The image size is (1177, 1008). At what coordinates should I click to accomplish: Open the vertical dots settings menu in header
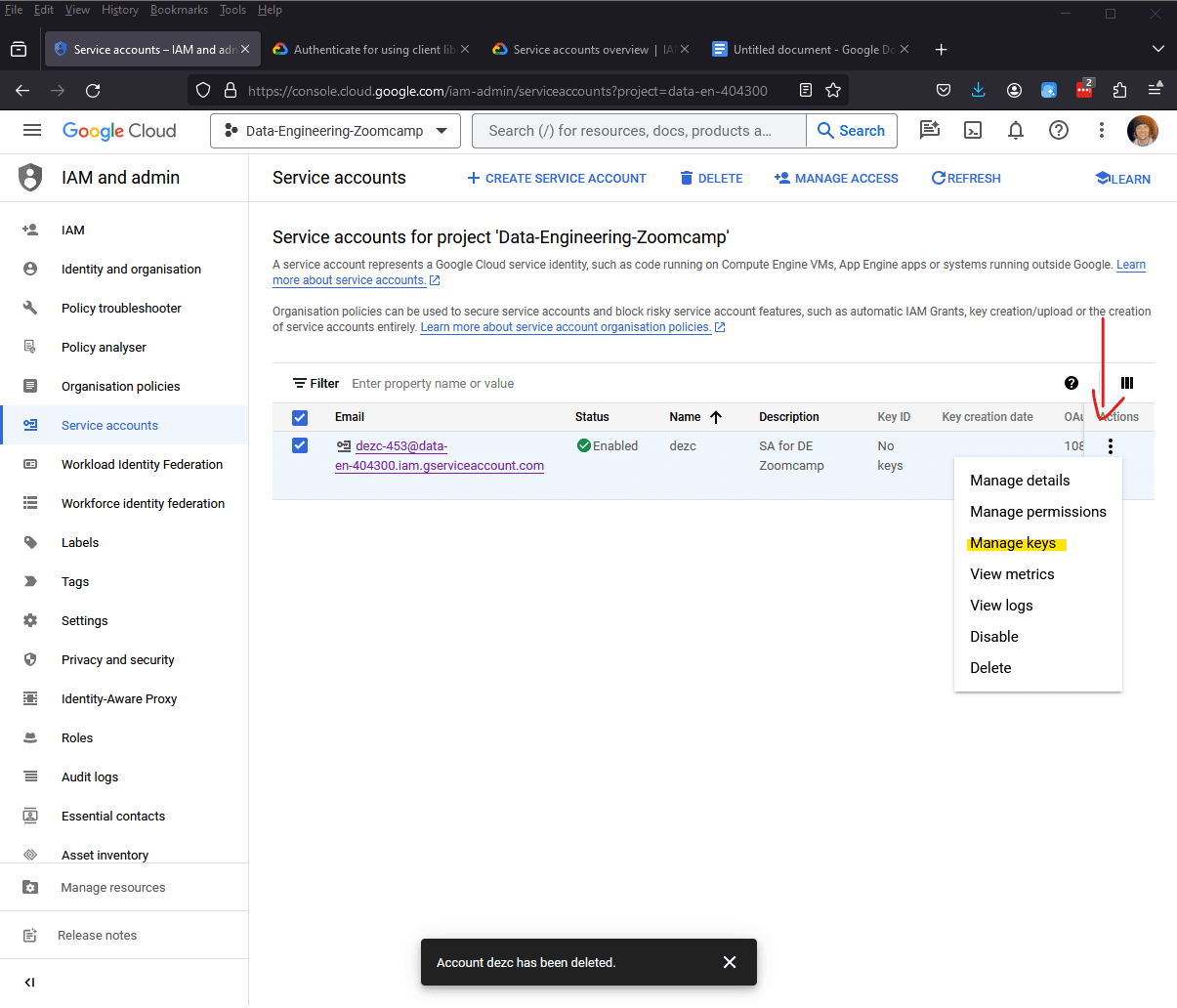coord(1101,130)
